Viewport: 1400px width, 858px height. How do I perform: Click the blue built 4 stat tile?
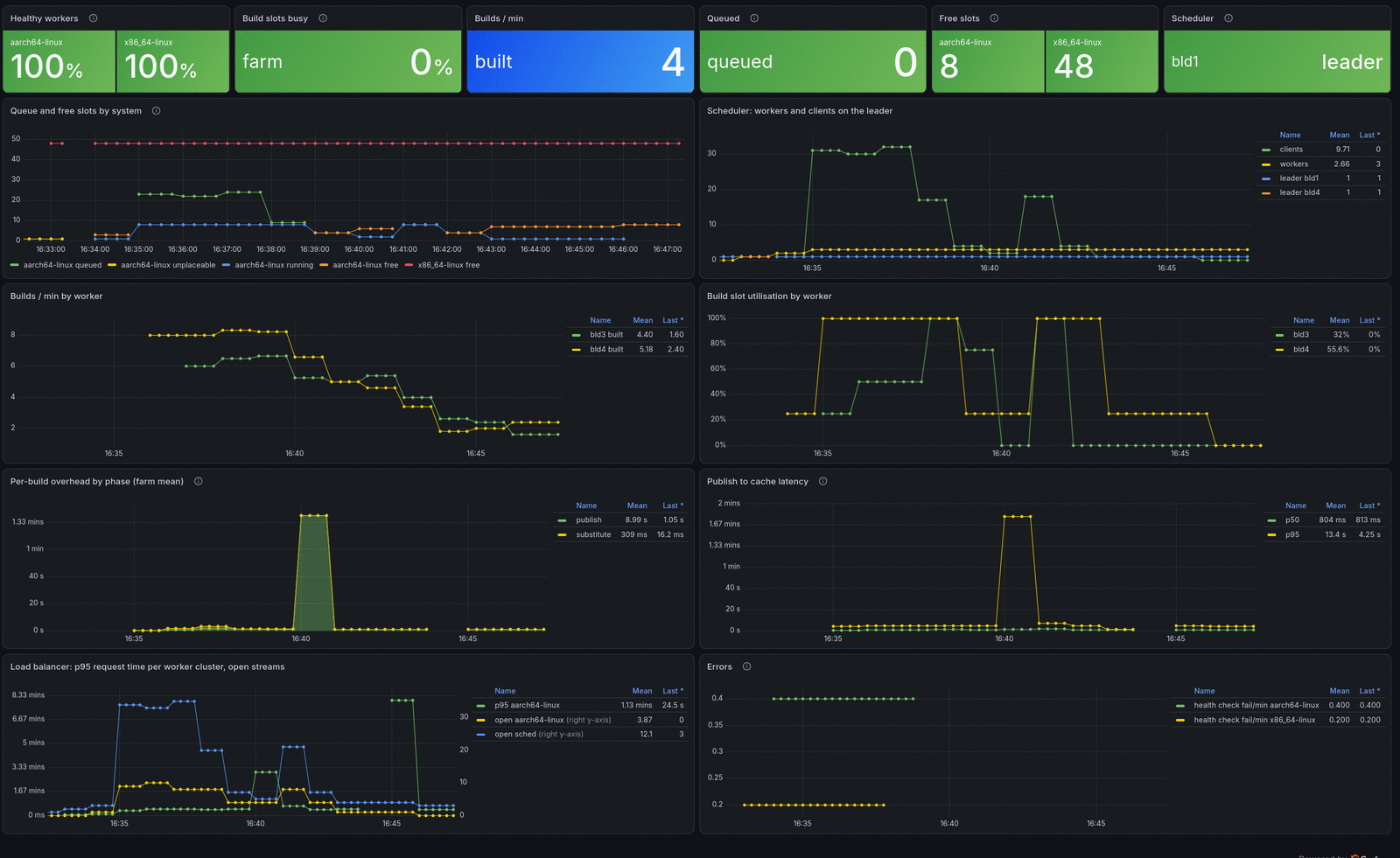tap(580, 61)
